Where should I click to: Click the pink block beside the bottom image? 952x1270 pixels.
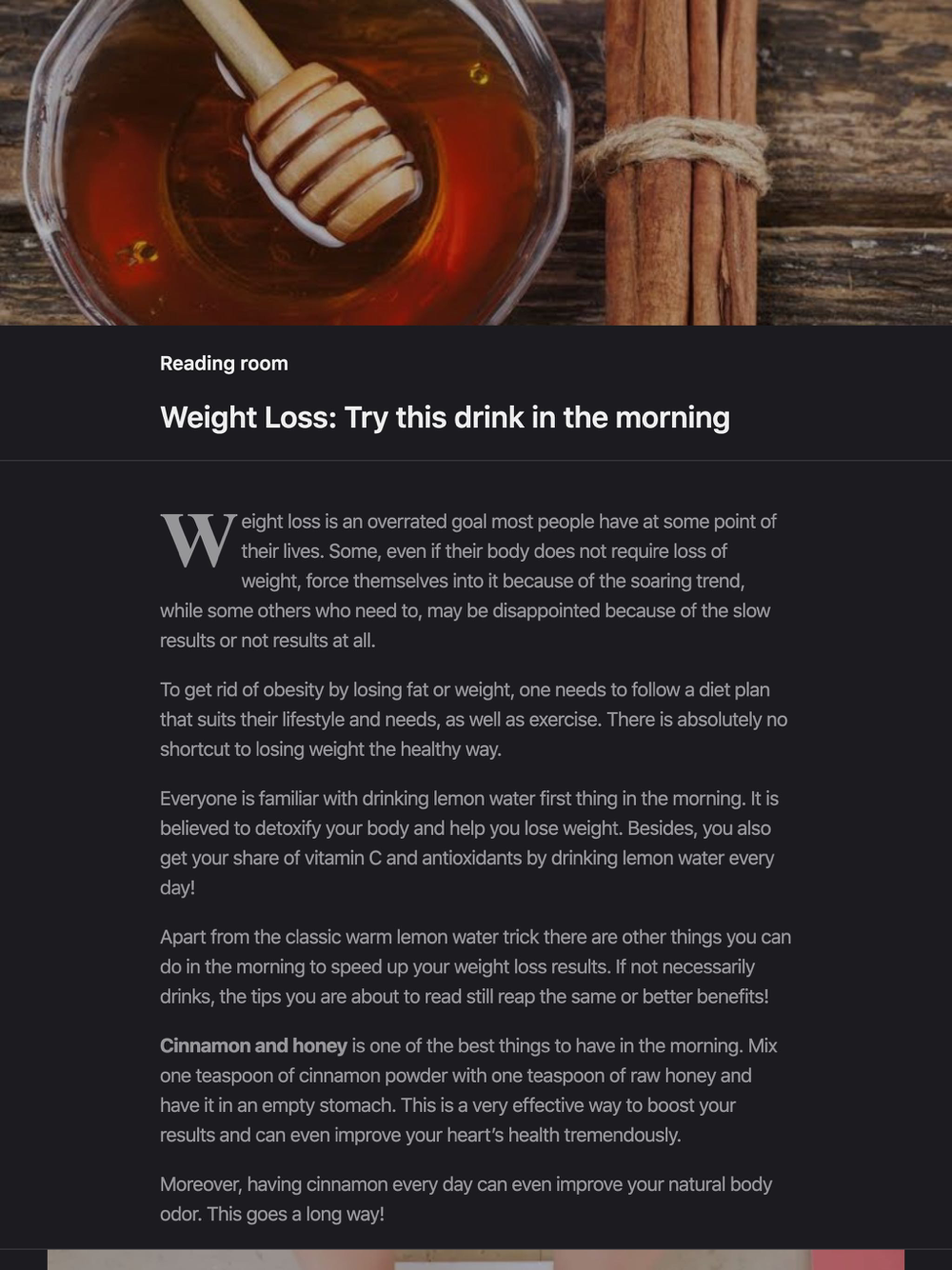click(x=858, y=1260)
